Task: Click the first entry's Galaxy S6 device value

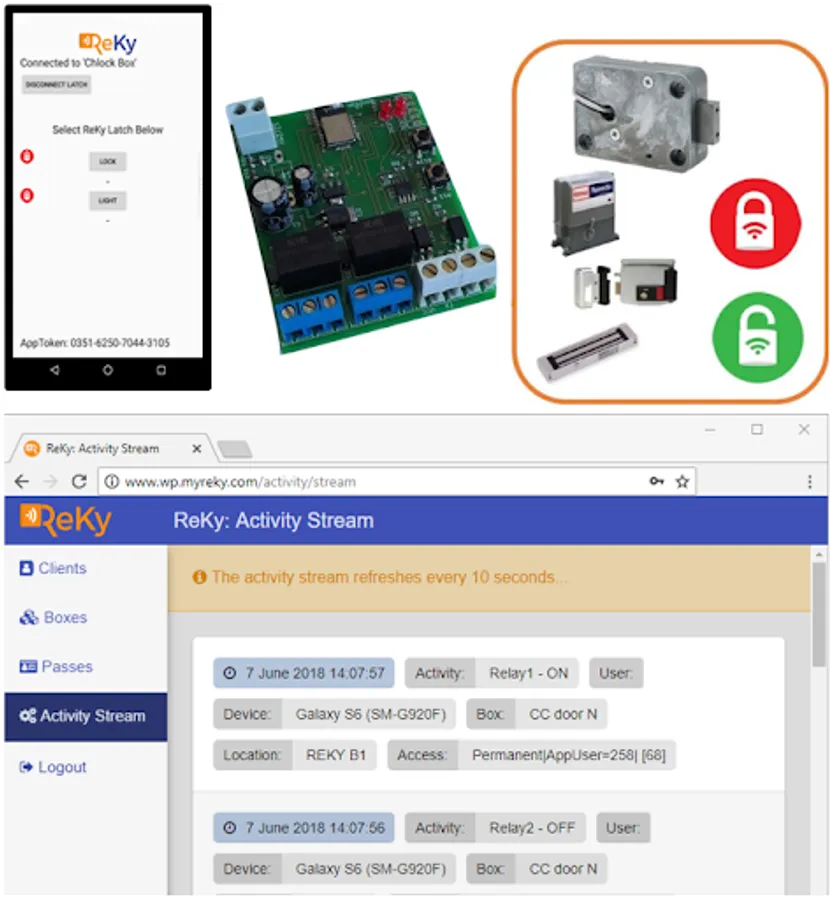Action: [x=370, y=714]
